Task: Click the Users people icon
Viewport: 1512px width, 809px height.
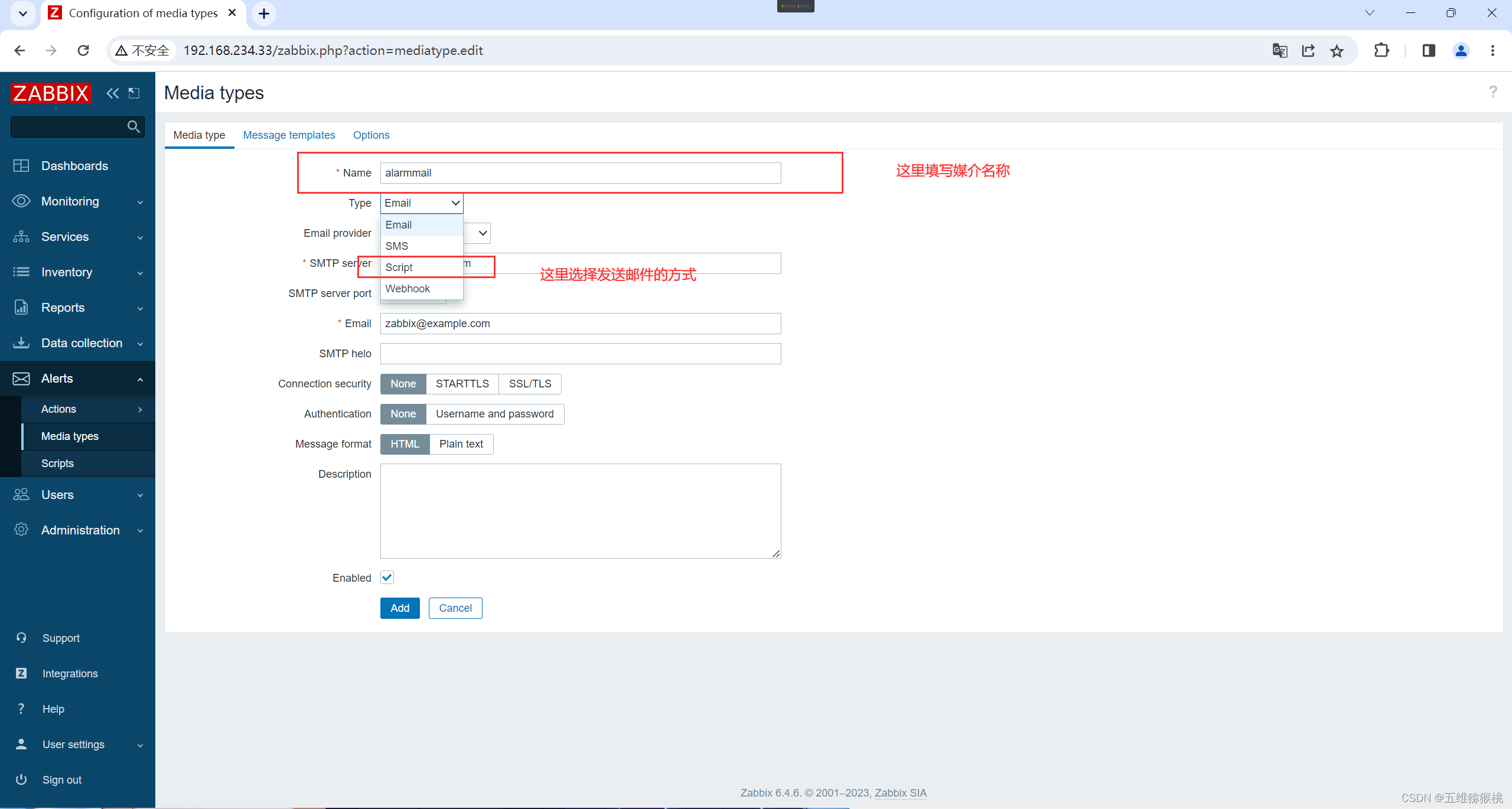Action: point(21,495)
